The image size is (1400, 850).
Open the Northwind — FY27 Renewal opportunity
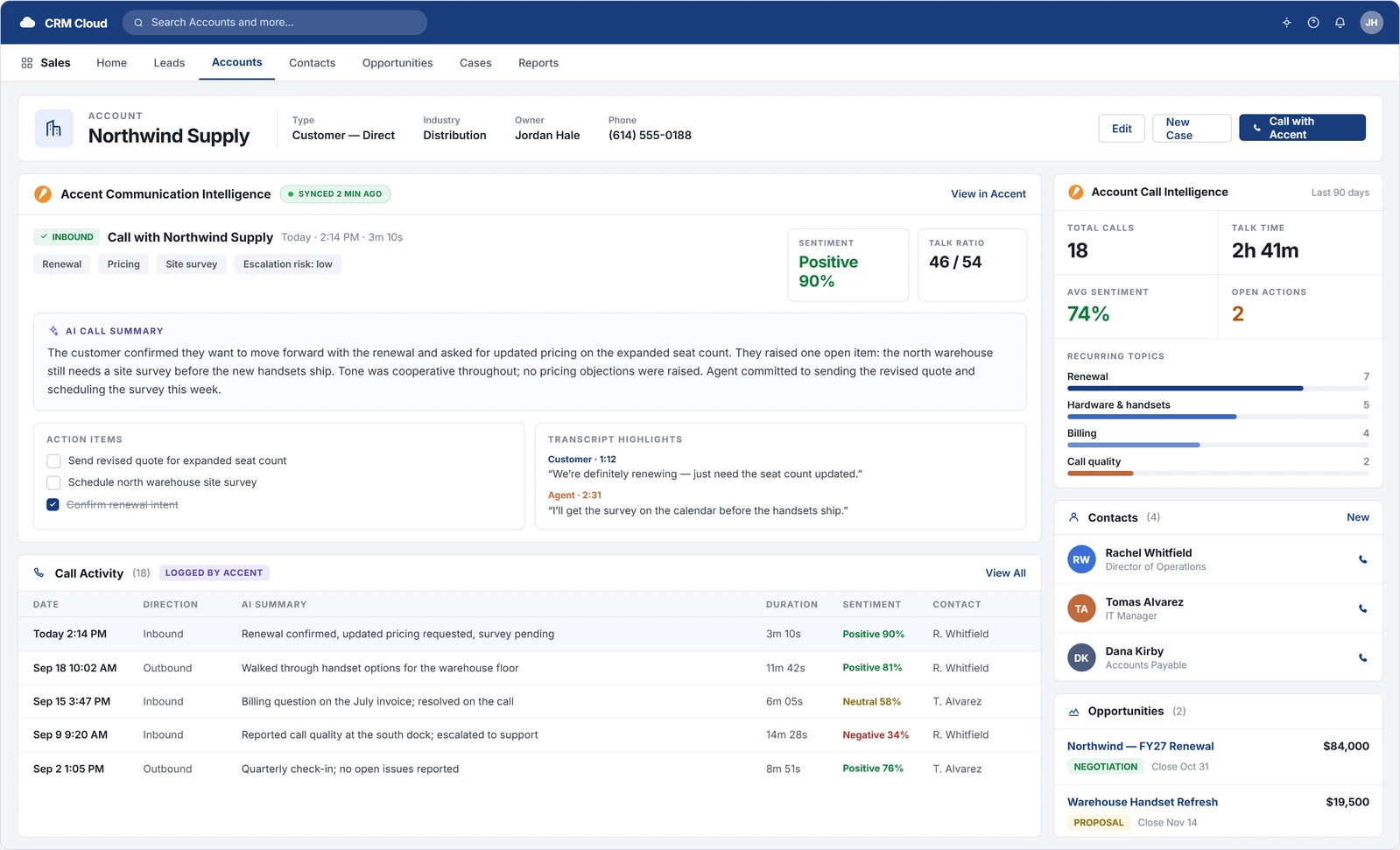[1140, 747]
